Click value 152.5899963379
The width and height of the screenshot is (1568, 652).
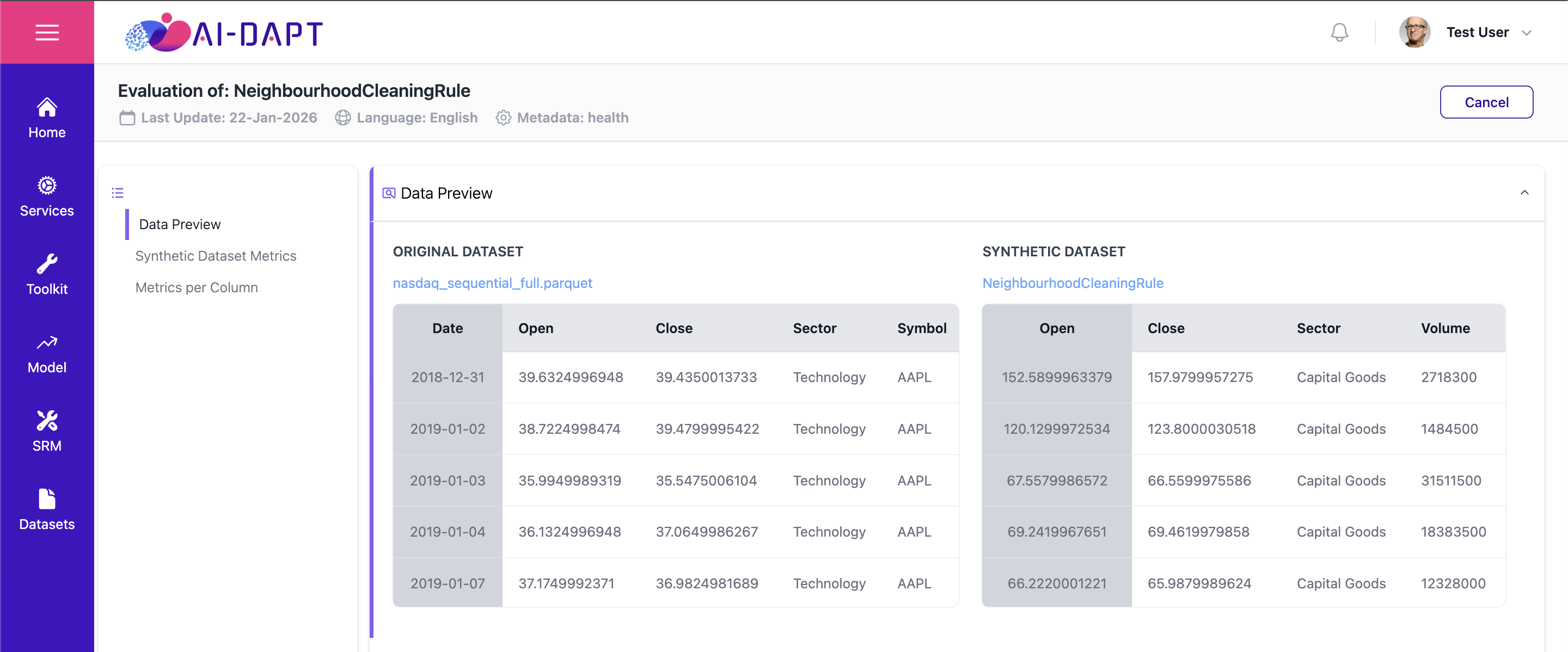pyautogui.click(x=1057, y=377)
